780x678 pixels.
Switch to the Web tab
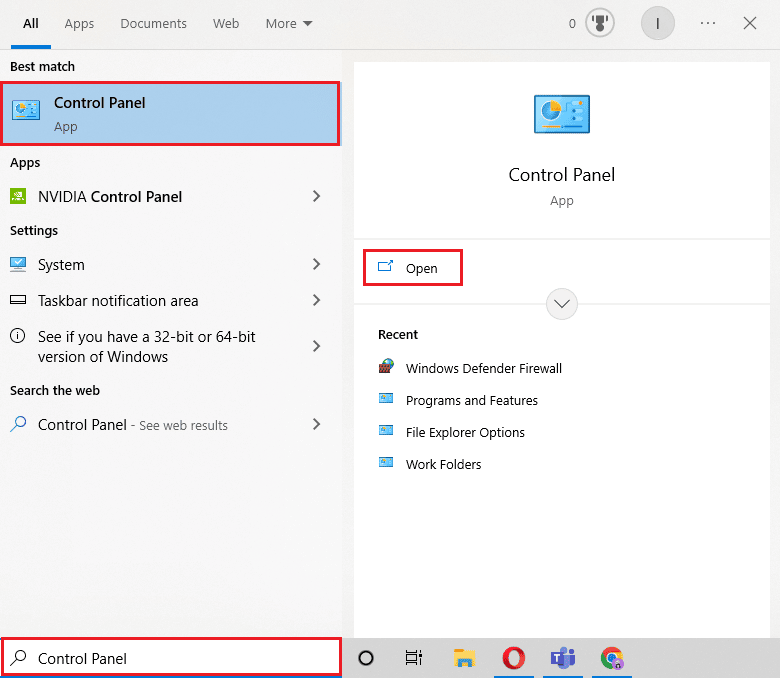click(x=226, y=23)
